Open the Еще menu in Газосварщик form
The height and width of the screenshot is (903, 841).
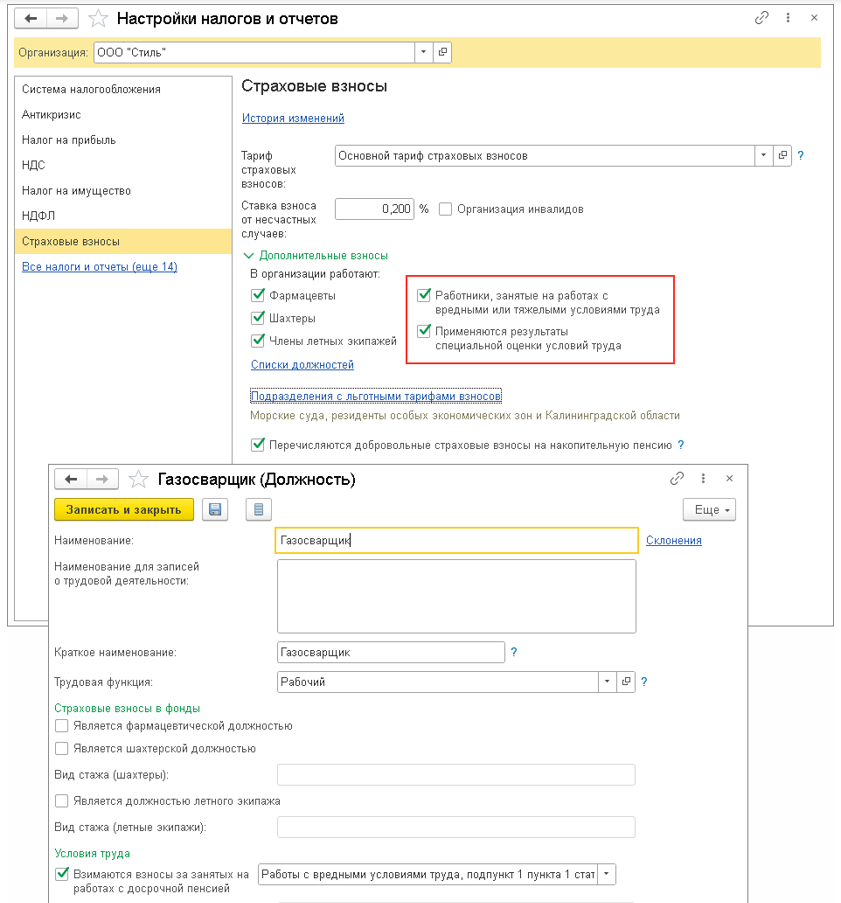pos(710,510)
